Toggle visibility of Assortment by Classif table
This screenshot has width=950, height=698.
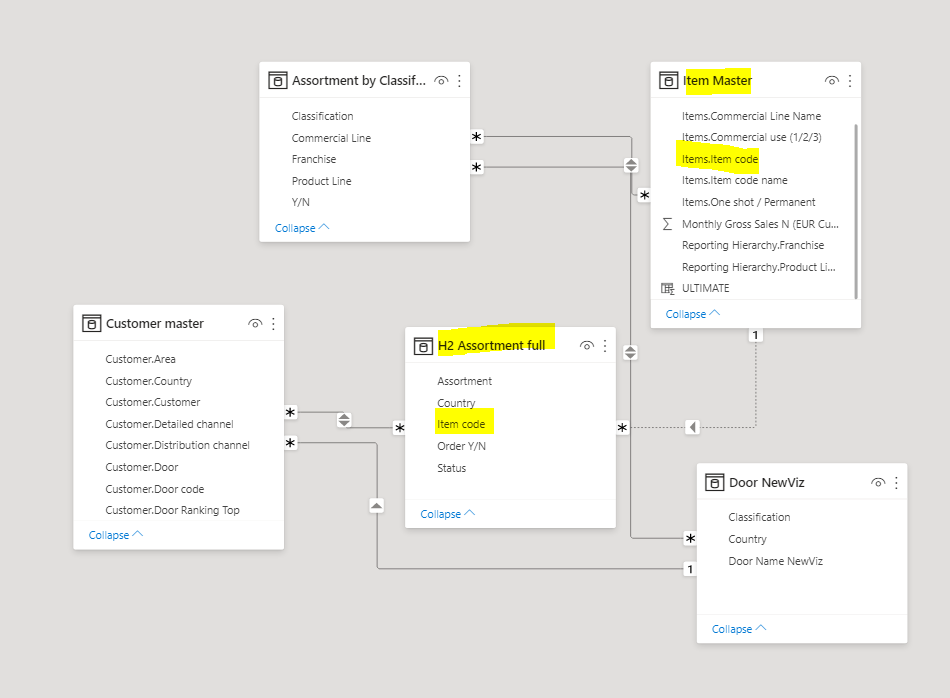[x=441, y=81]
